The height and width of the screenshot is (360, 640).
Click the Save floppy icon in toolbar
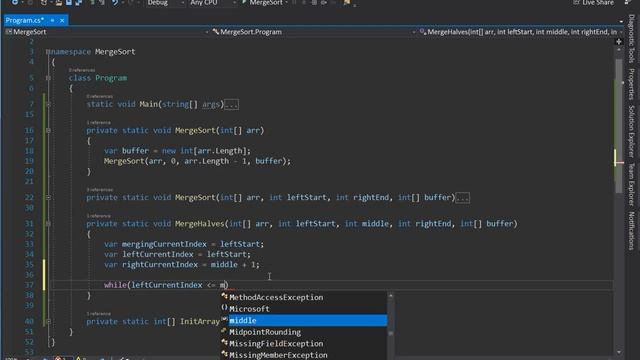pyautogui.click(x=69, y=2)
